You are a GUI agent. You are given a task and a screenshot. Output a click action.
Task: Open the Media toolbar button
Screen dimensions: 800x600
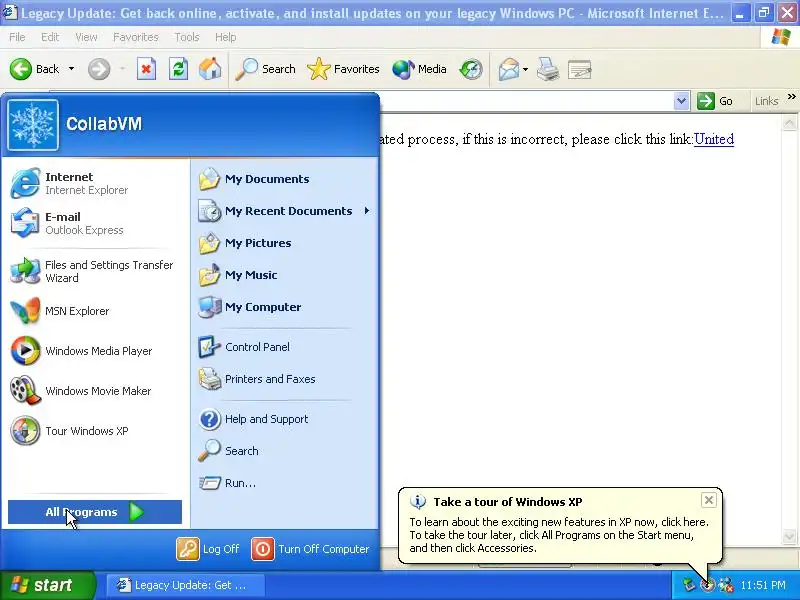(419, 69)
